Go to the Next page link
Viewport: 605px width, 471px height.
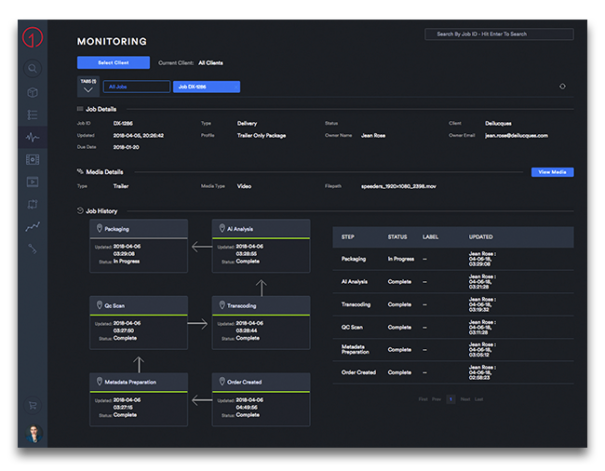click(465, 399)
